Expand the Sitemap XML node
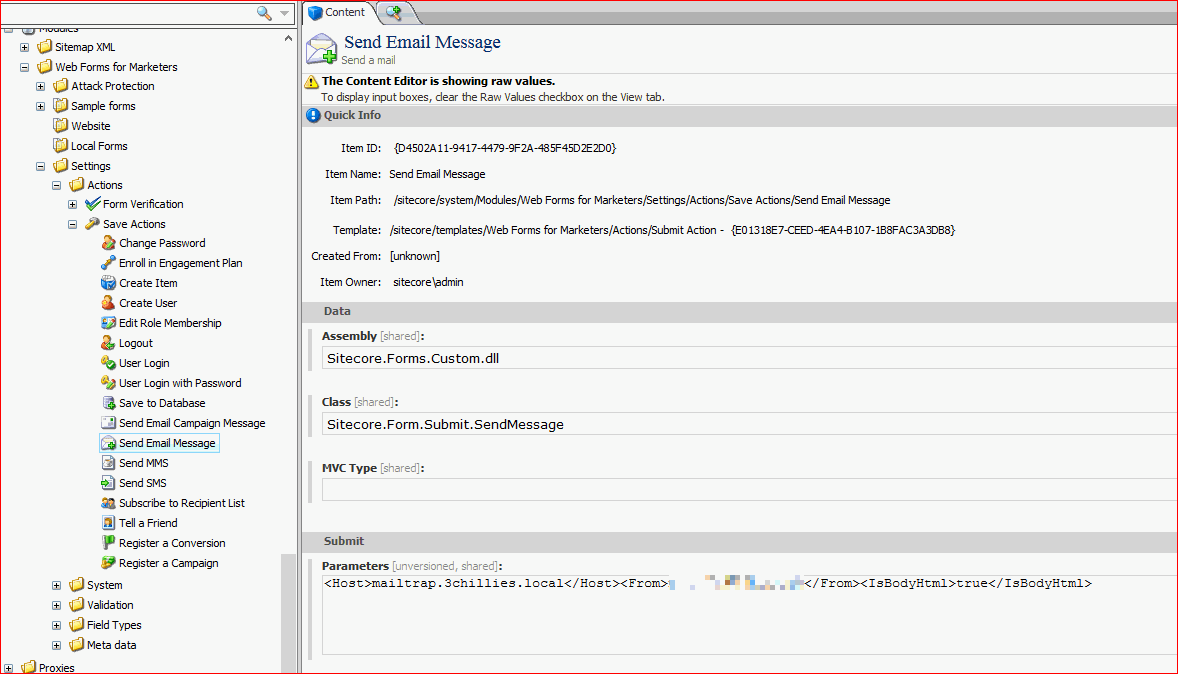Image resolution: width=1178 pixels, height=674 pixels. [x=24, y=47]
